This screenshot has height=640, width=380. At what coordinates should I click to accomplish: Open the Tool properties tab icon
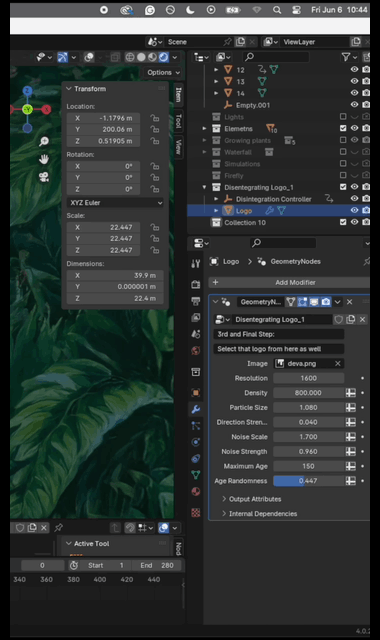[x=196, y=264]
